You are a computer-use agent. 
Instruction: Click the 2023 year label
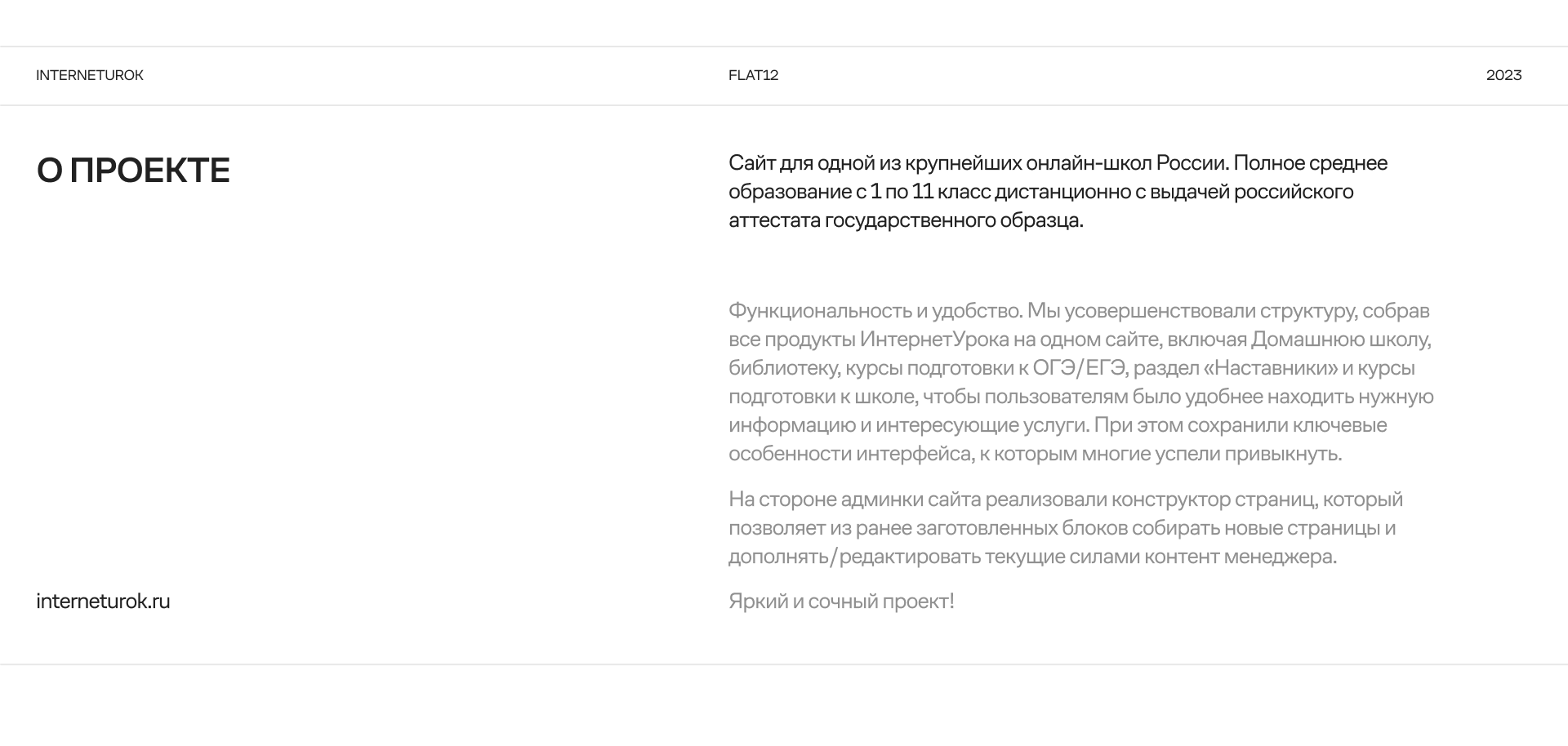coord(1503,75)
